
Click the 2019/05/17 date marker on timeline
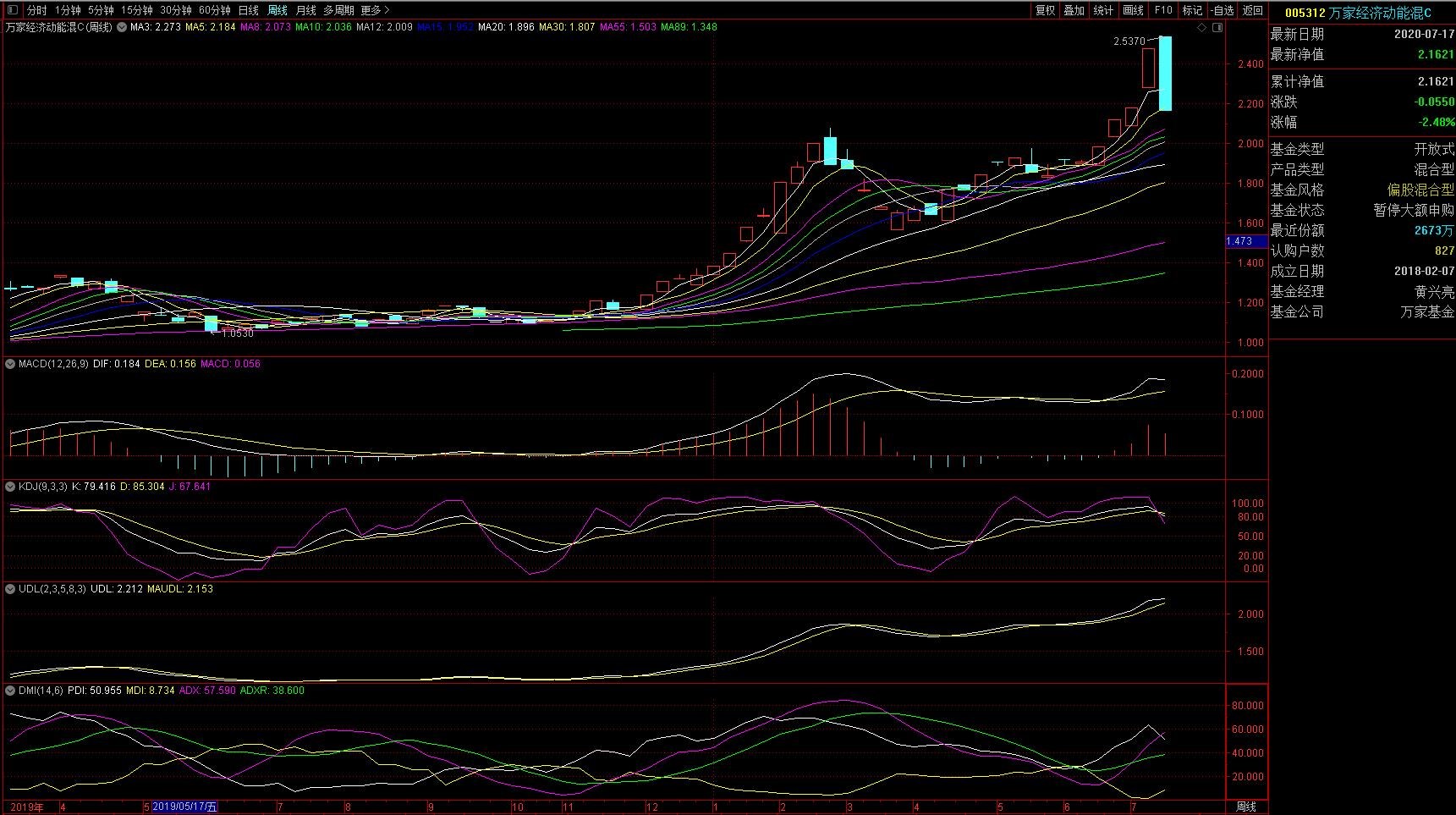click(x=184, y=807)
